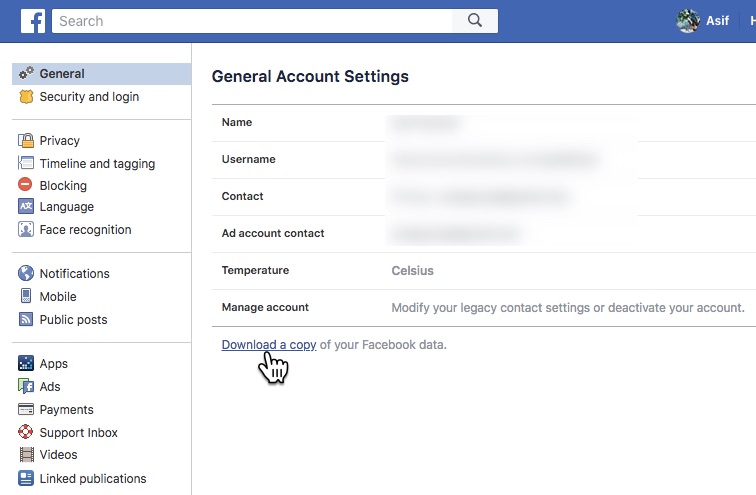Click the Language icon
The width and height of the screenshot is (756, 495).
(26, 206)
